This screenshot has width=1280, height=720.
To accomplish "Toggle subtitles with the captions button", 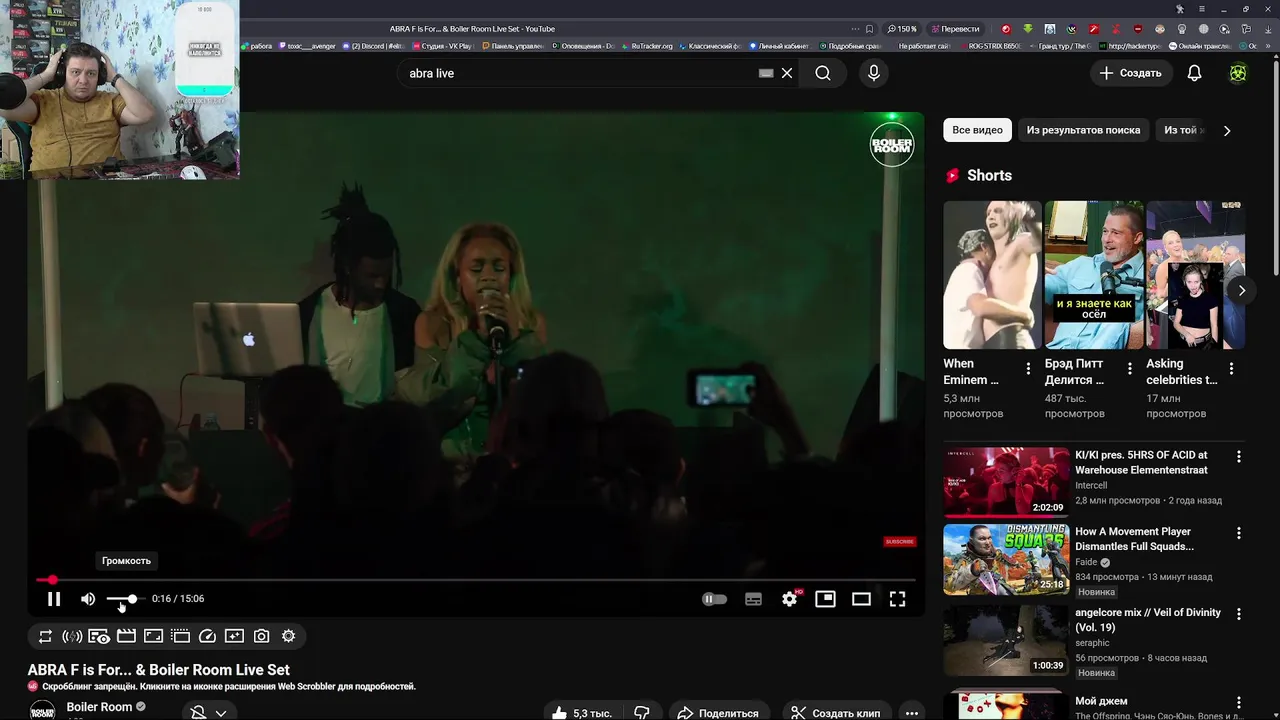I will coord(753,599).
